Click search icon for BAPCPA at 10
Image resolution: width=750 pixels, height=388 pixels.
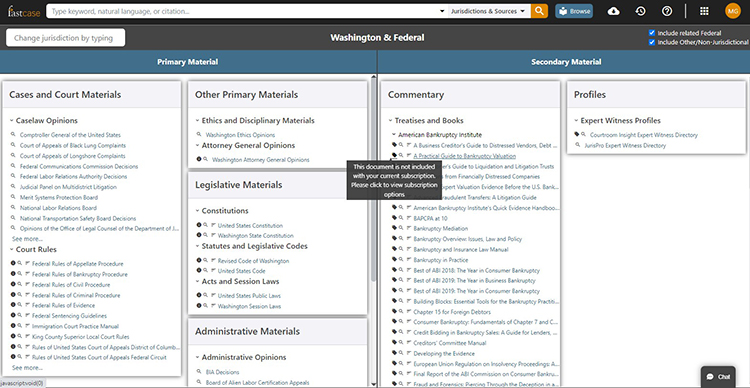401,218
